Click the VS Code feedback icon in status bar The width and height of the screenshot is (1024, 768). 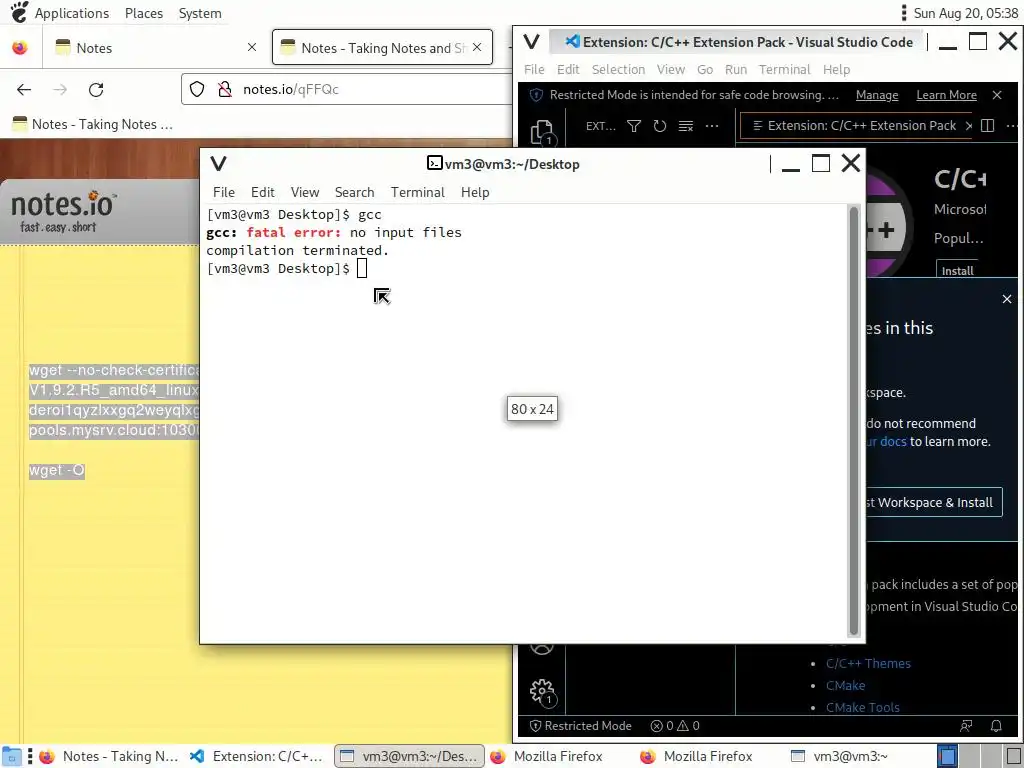tap(966, 726)
